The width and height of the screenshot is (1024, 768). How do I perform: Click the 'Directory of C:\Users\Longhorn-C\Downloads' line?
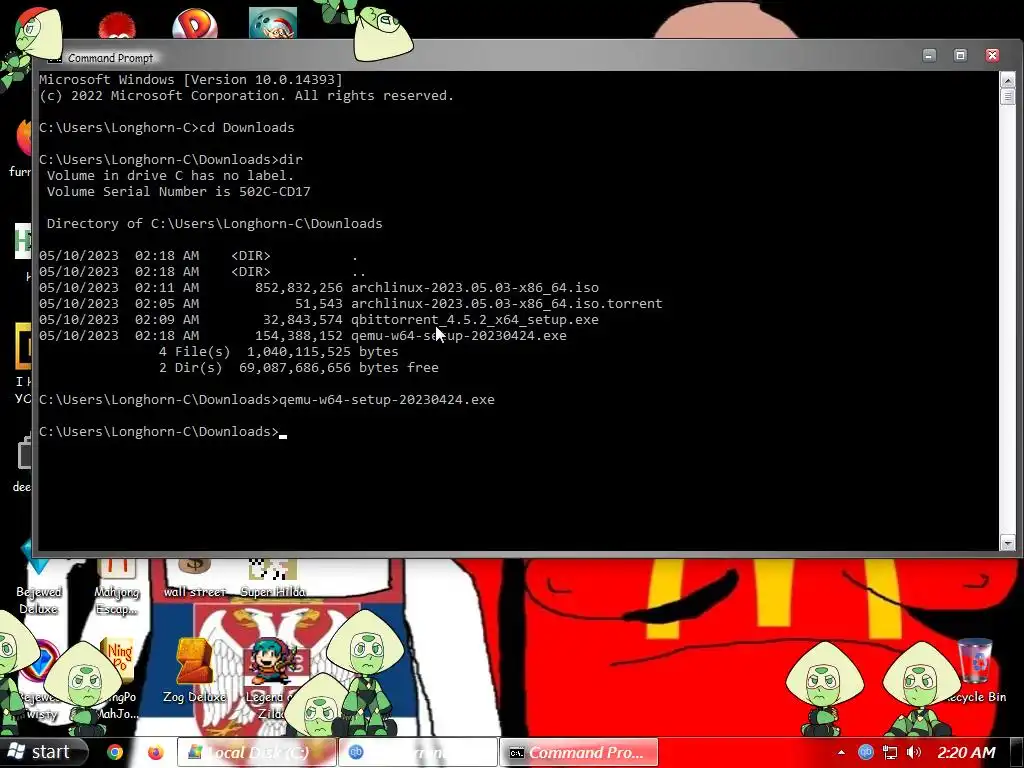214,223
